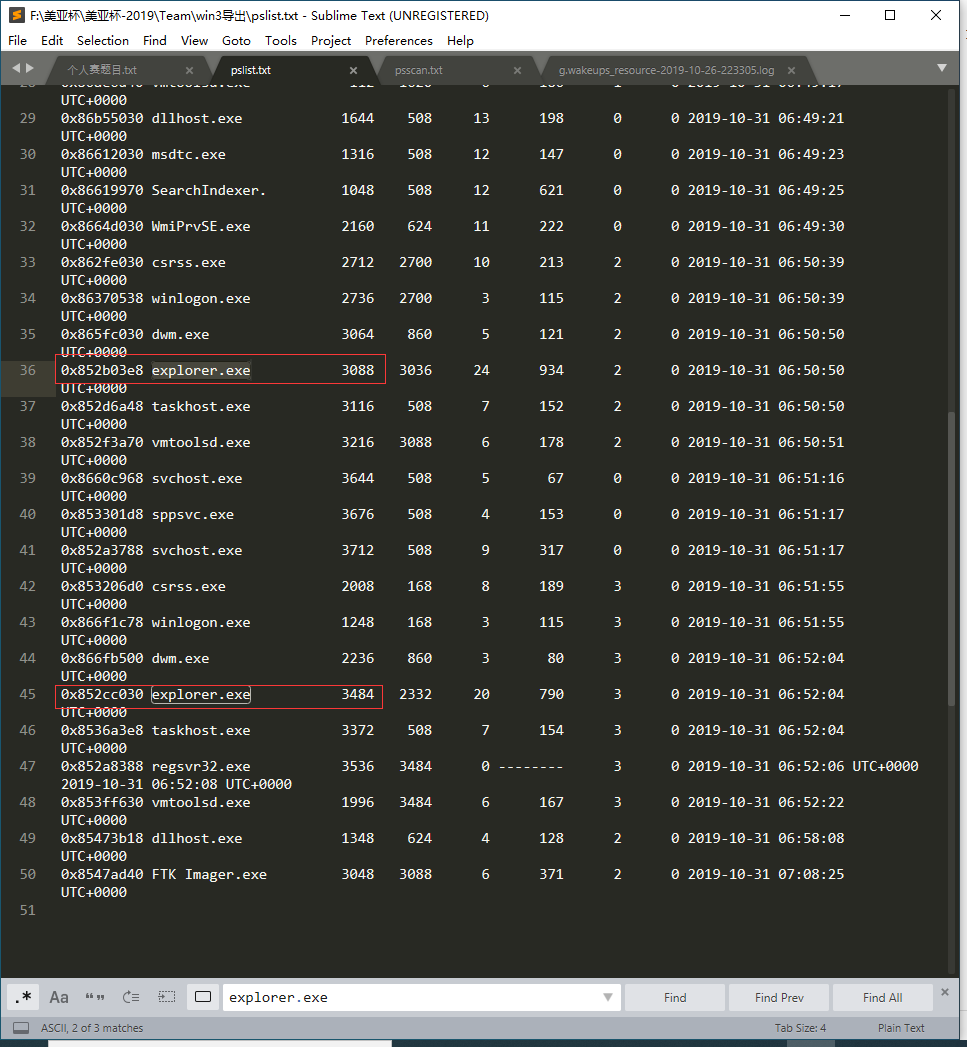Screen dimensions: 967x1047
Task: Click PID 3484 on line 45
Action: (x=358, y=694)
